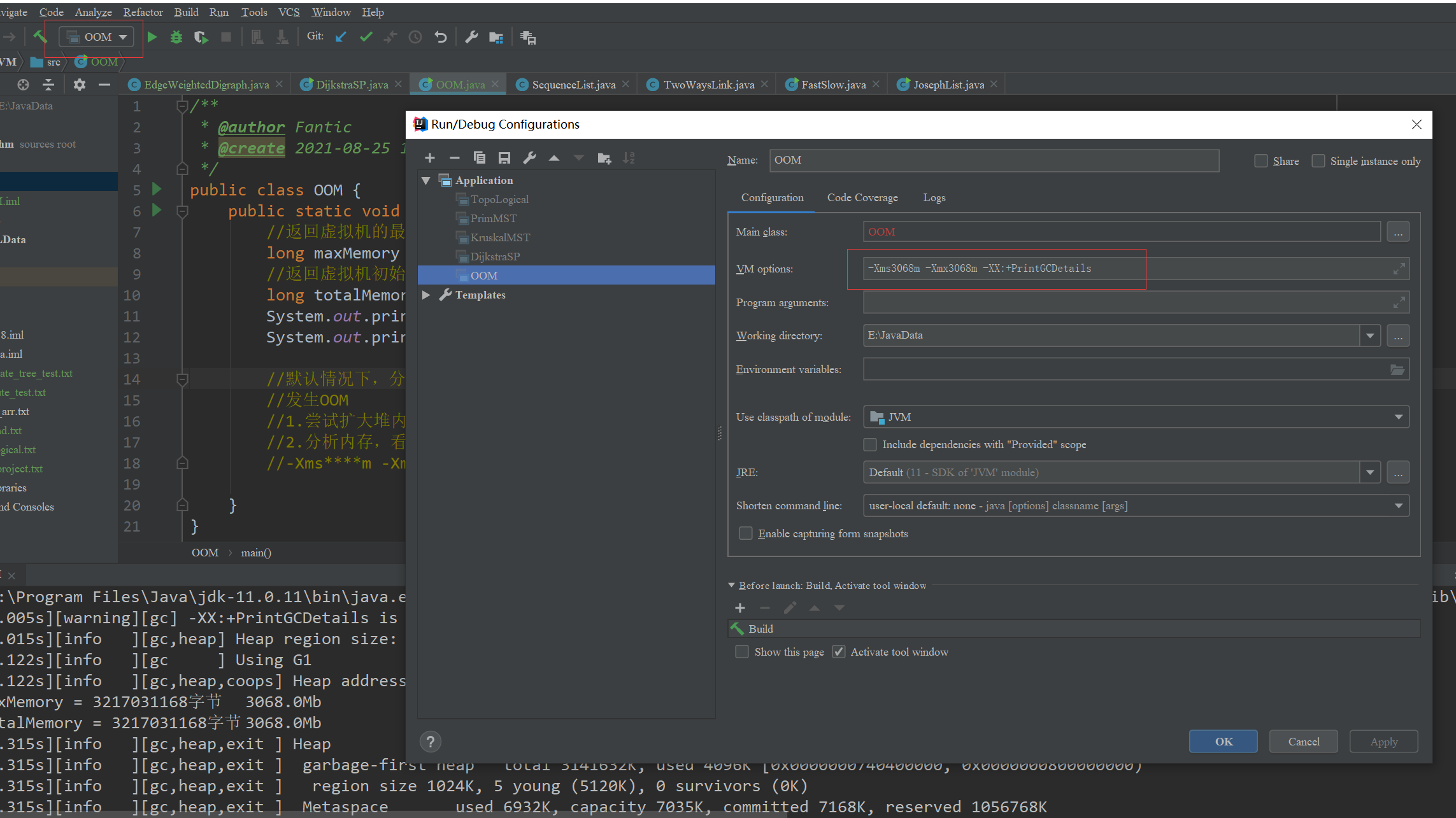Start debugging with the bug icon
The image size is (1456, 818).
(x=176, y=37)
